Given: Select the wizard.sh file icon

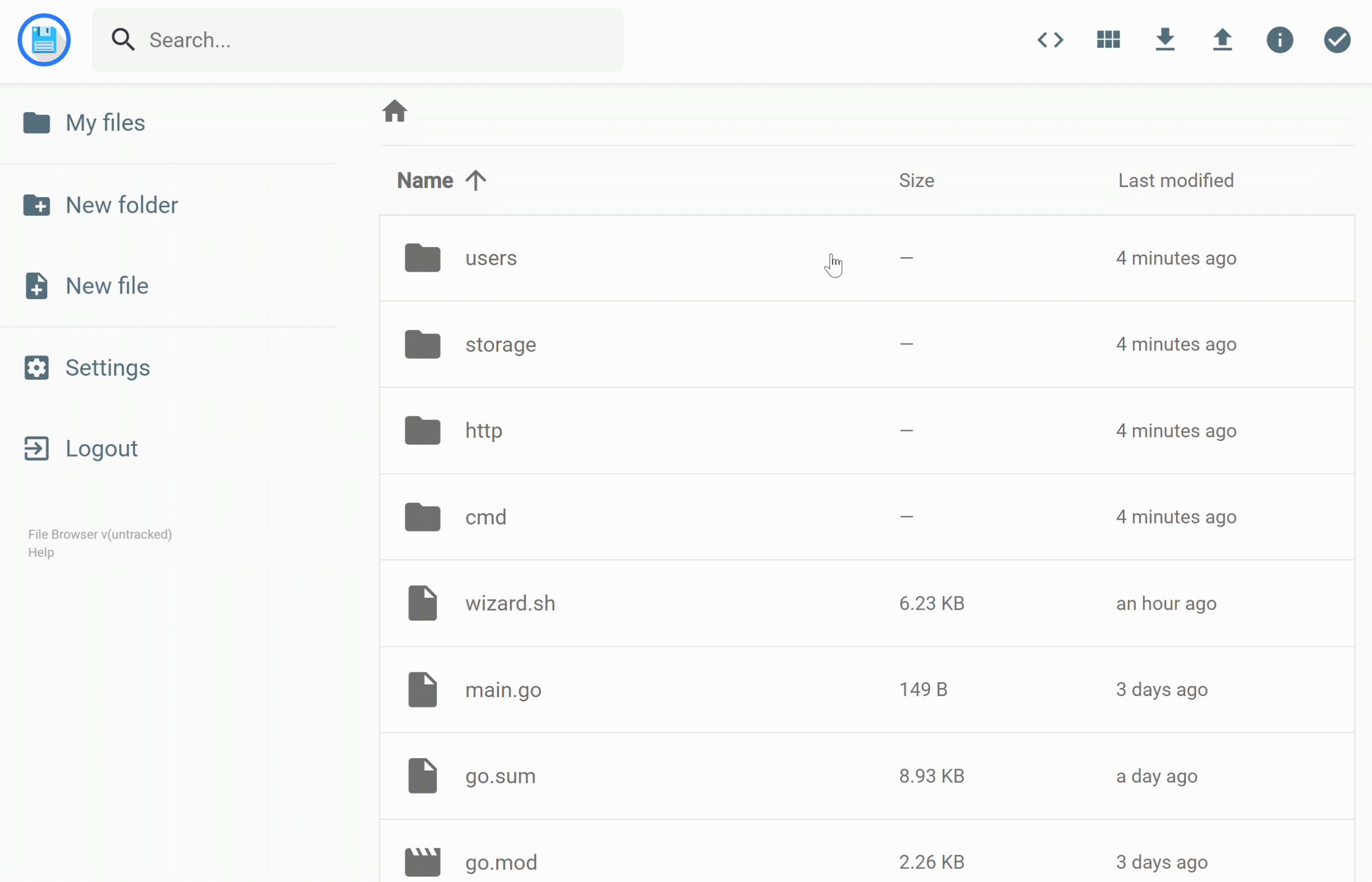Looking at the screenshot, I should (x=422, y=603).
